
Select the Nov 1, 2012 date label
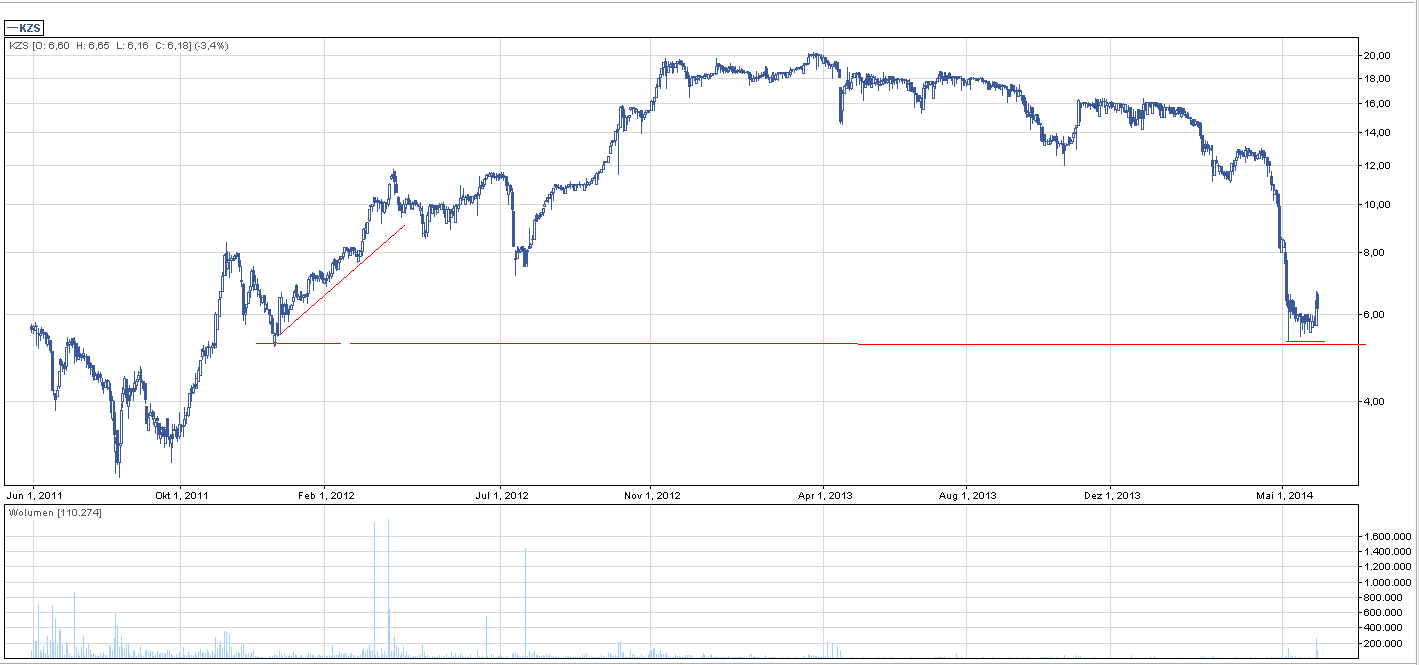pos(651,495)
